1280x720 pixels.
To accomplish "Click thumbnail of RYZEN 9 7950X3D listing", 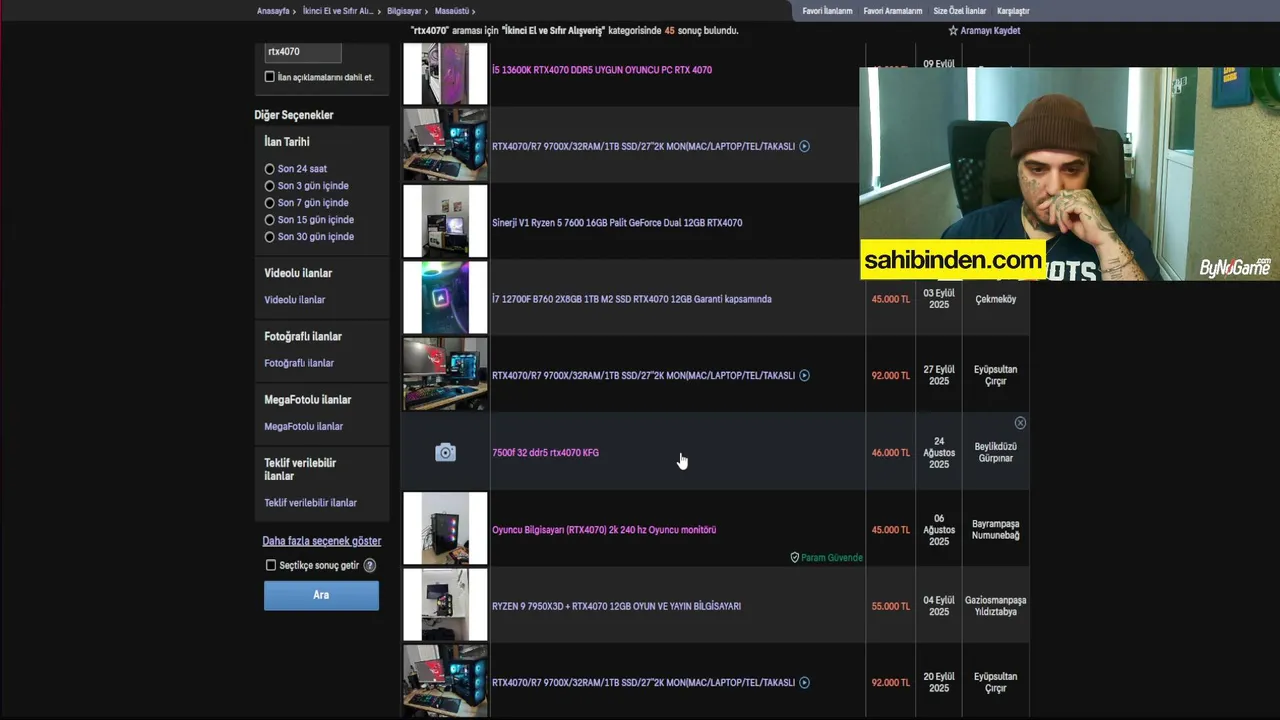I will click(x=445, y=604).
